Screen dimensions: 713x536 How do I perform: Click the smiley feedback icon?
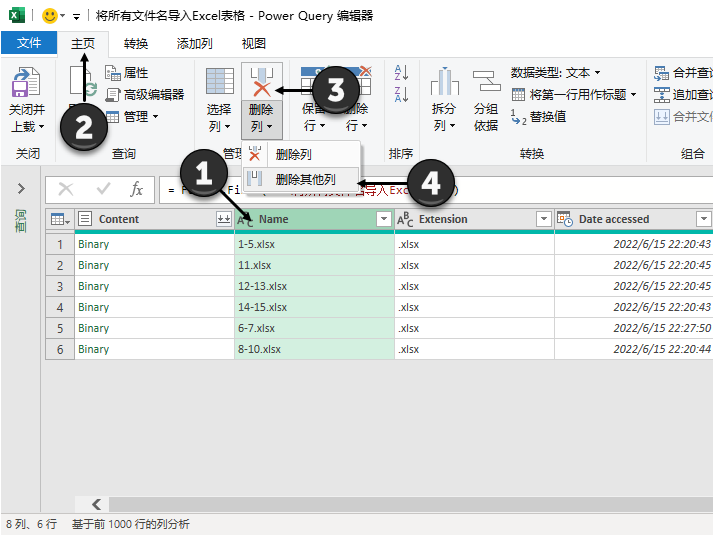49,16
